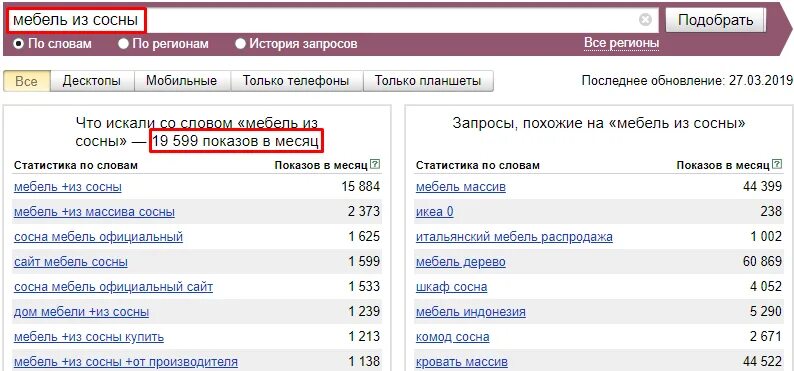The height and width of the screenshot is (371, 794).
Task: Click the value '1 213' impressions
Action: [x=364, y=337]
